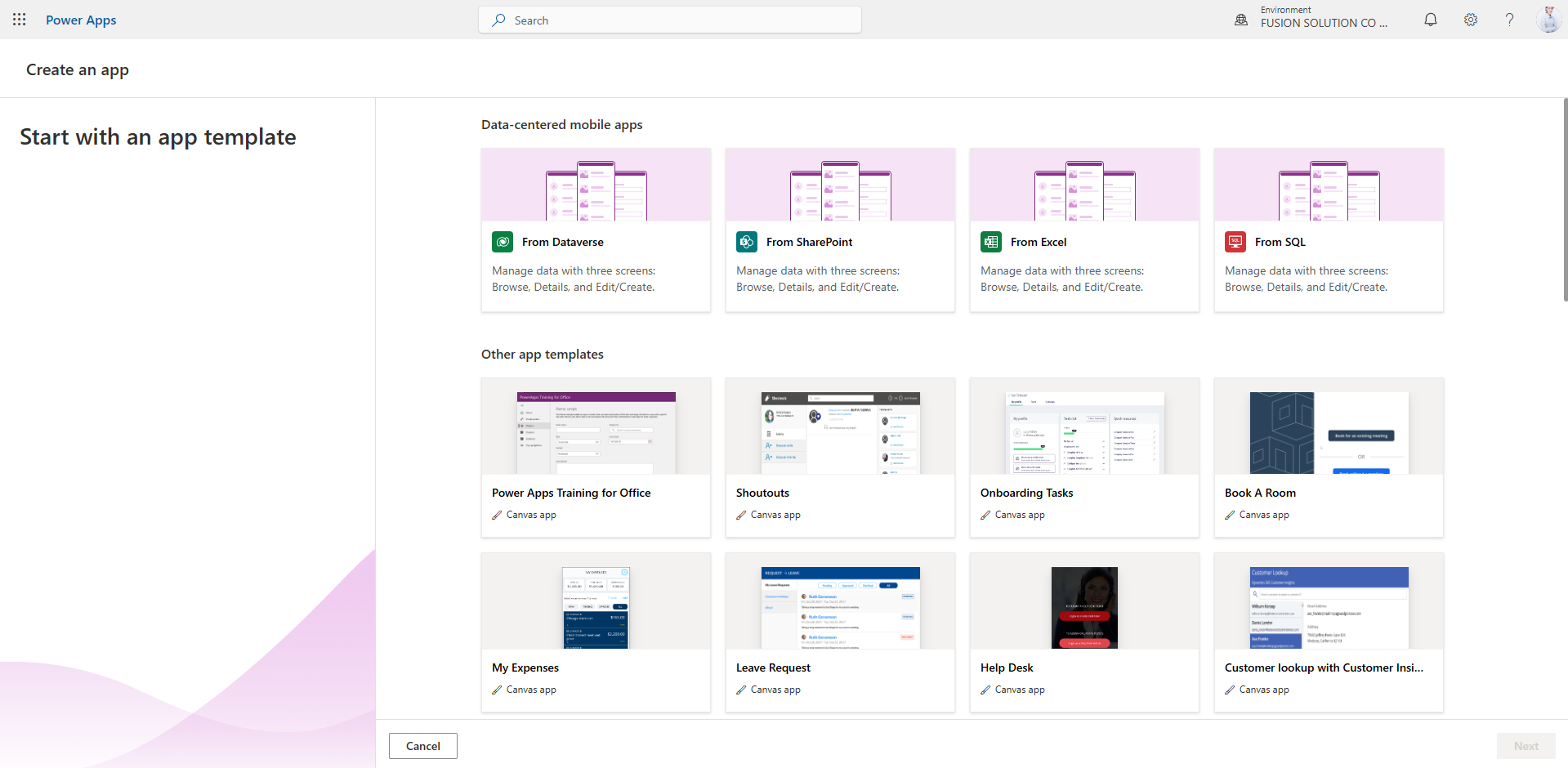Open the Help Desk template thumbnail

coord(1085,608)
